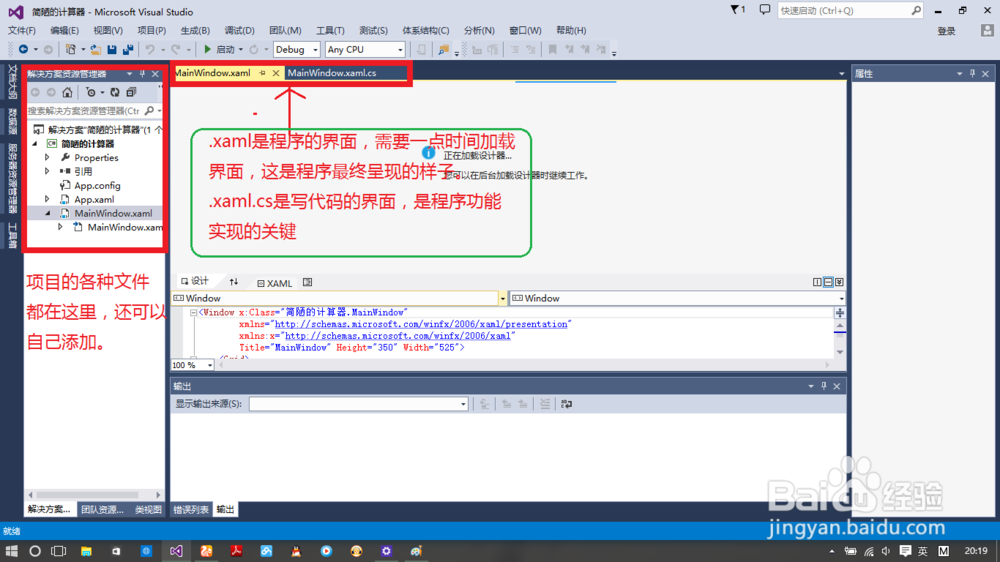
Task: Open the feedback speech bubble icon
Action: 765,10
